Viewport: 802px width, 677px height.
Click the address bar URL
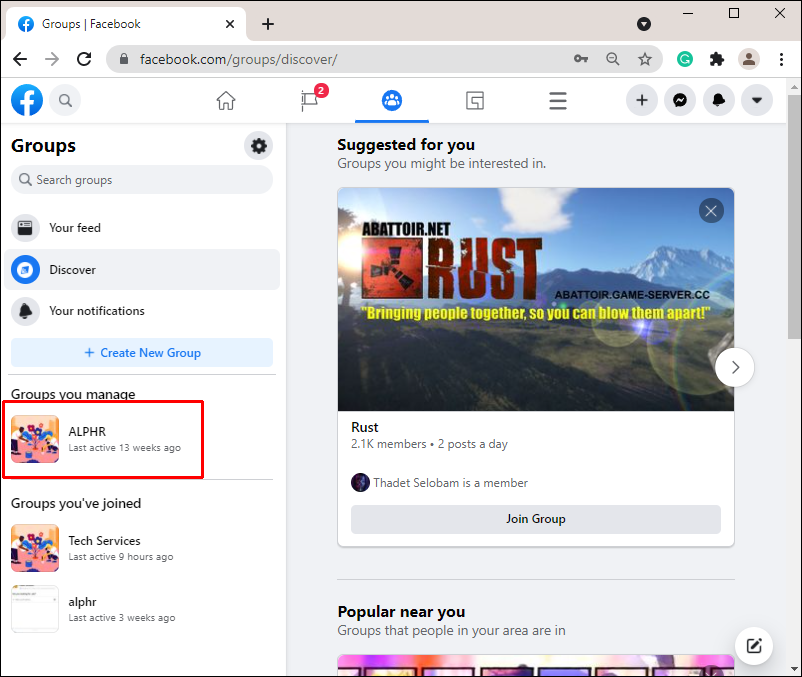point(238,59)
